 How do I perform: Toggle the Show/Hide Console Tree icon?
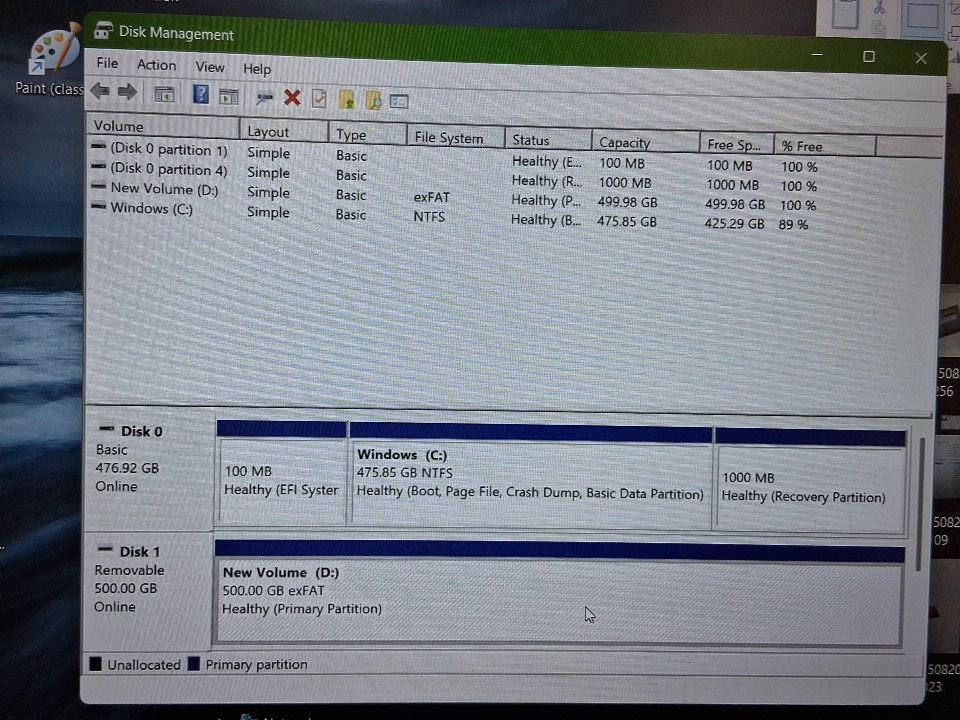click(x=164, y=94)
